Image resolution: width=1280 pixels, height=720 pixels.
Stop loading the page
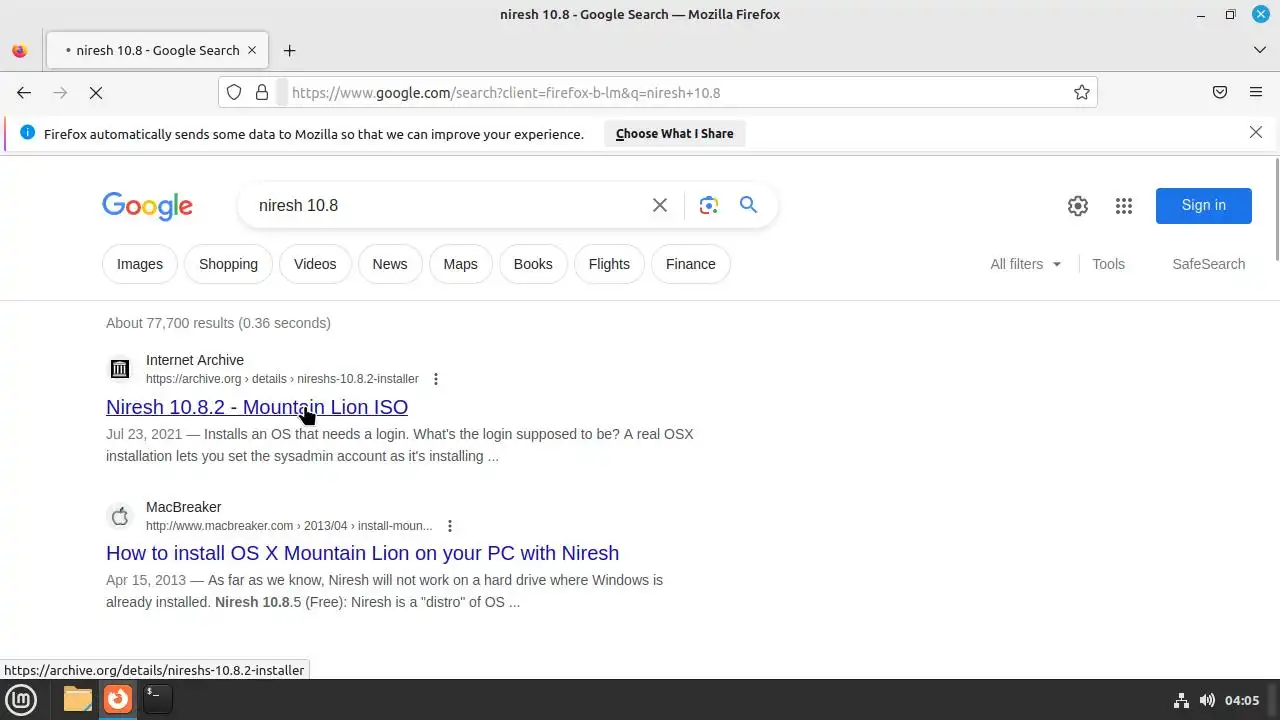tap(96, 93)
